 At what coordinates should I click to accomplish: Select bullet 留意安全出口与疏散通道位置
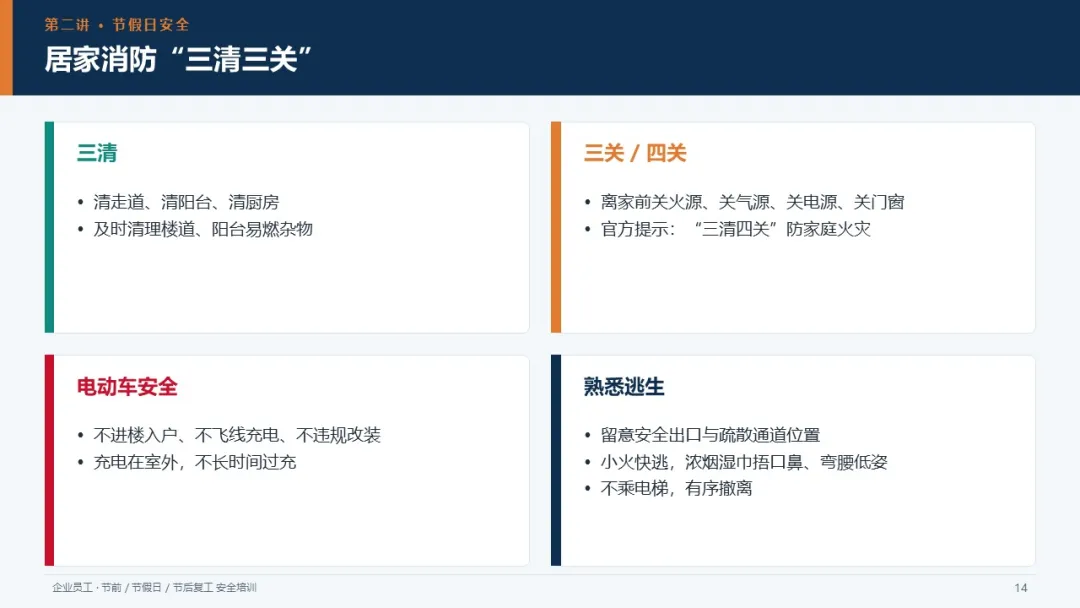coord(710,434)
